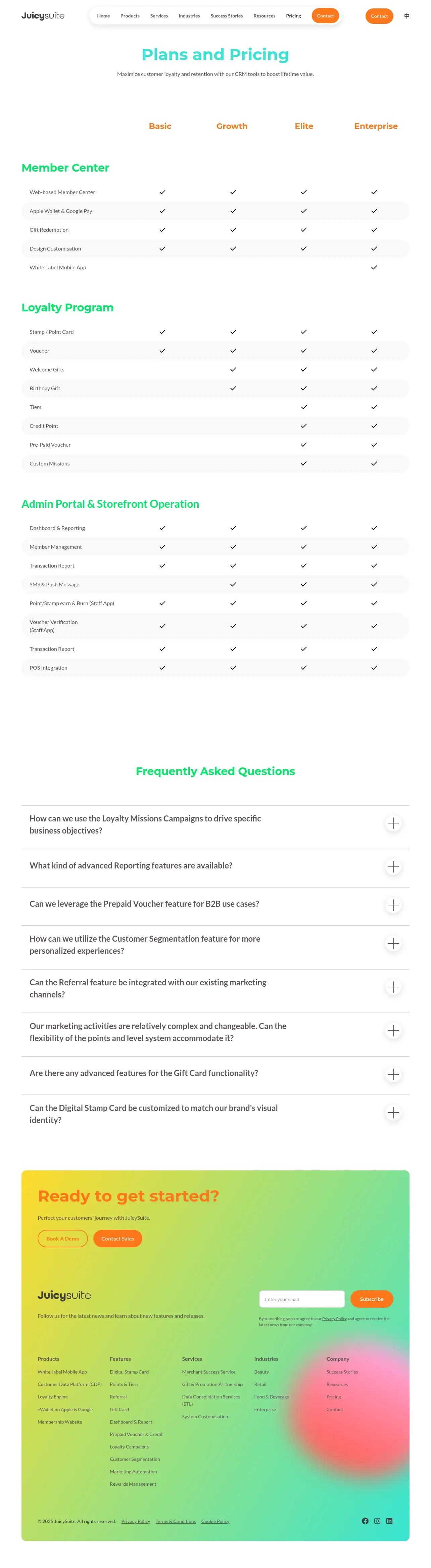Focus the Enter your email field
Screen dimensions: 431x1568
tap(302, 1298)
